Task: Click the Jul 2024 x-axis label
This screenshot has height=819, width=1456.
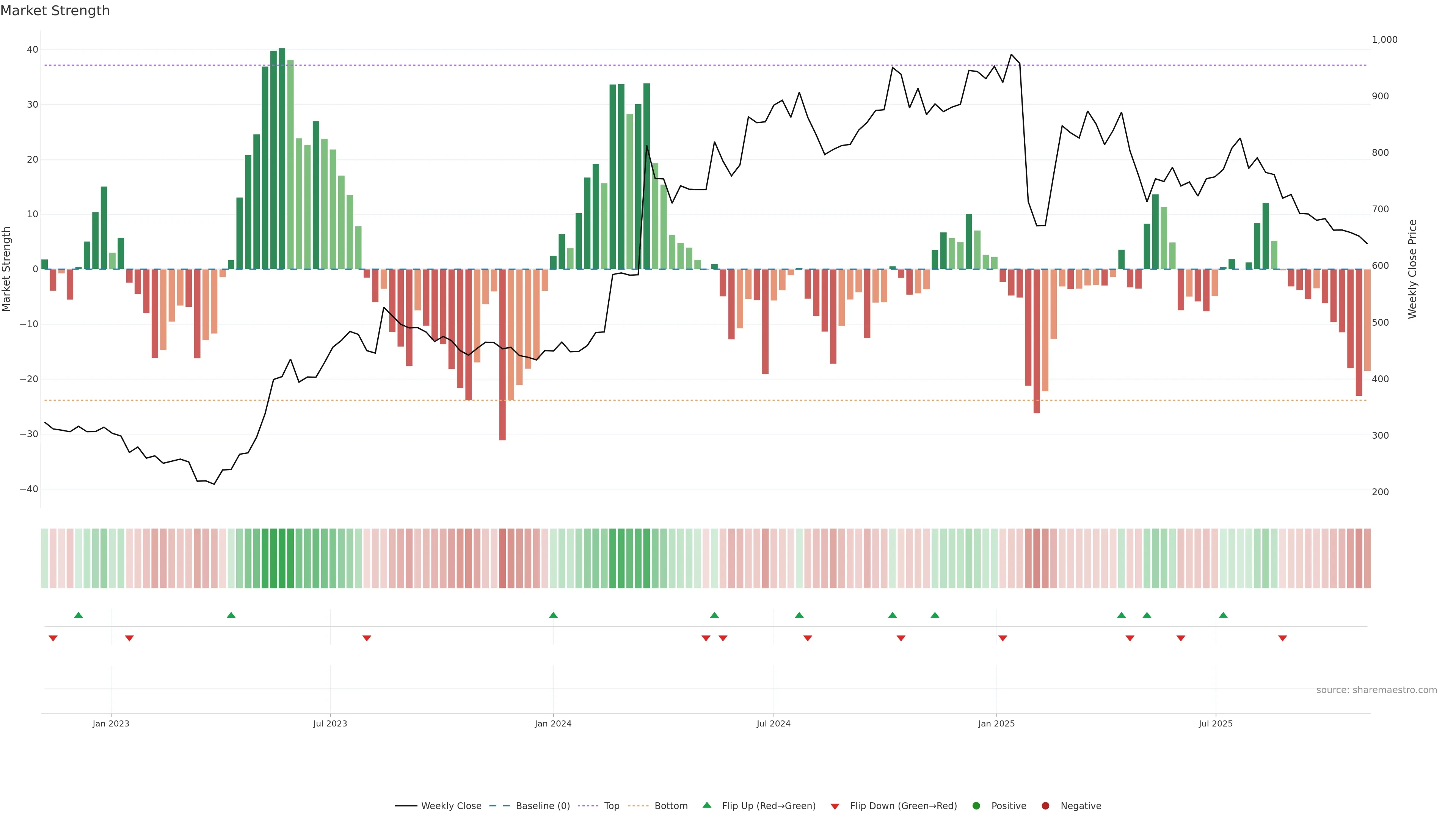Action: [x=773, y=723]
